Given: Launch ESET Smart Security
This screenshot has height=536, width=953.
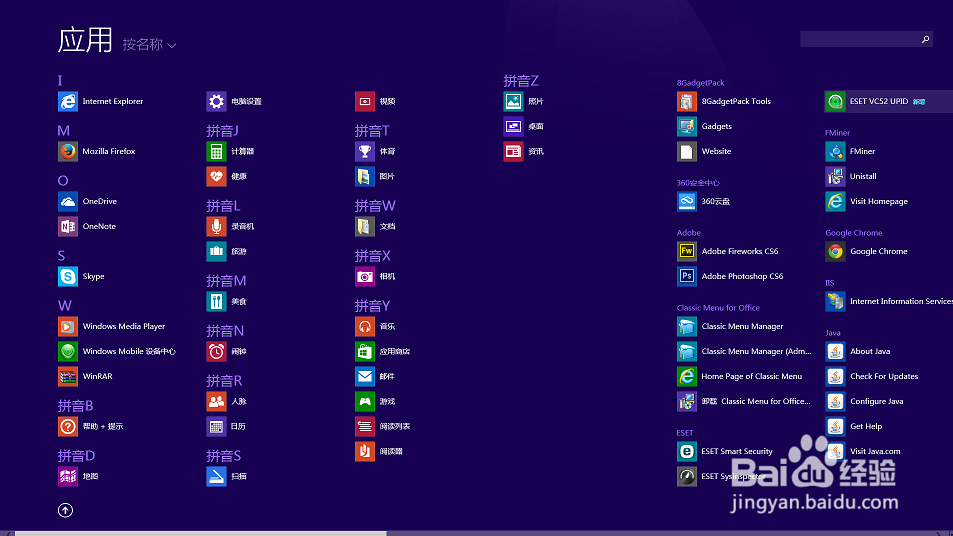Looking at the screenshot, I should click(726, 452).
